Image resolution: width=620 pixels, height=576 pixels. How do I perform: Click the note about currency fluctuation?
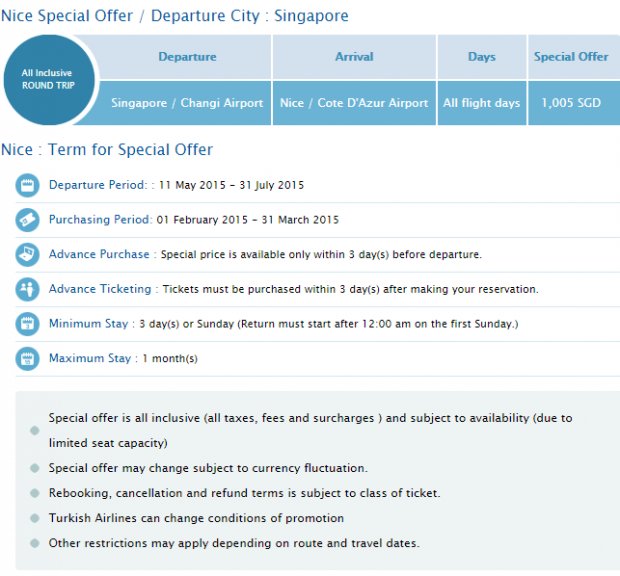coord(208,468)
